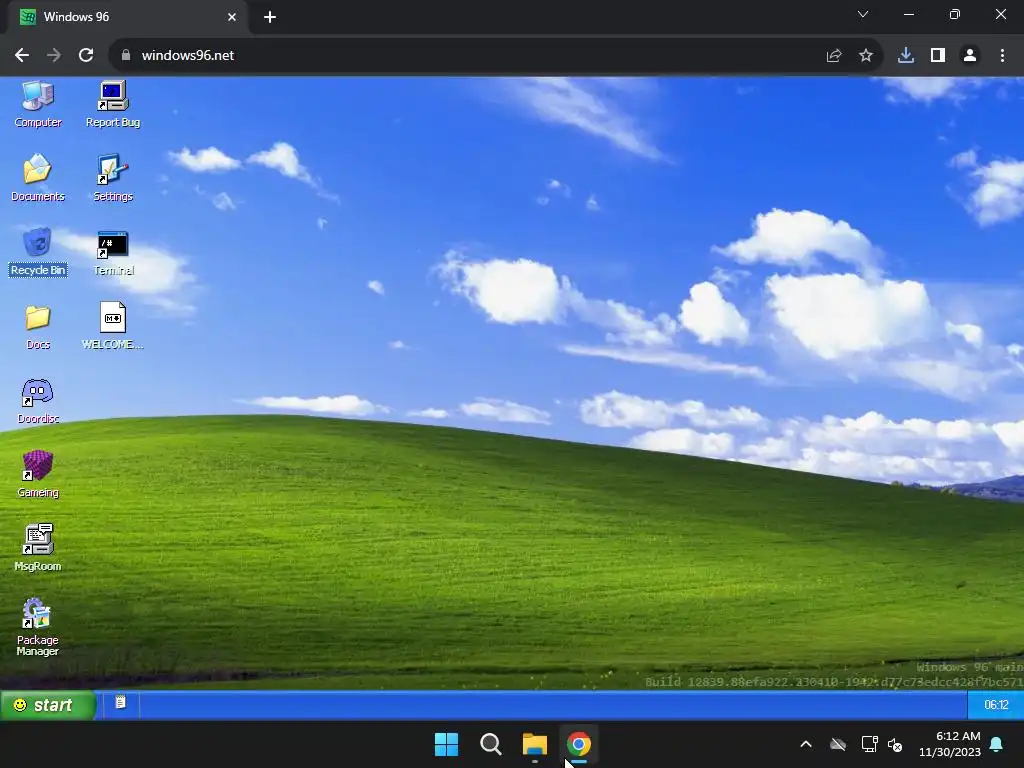The width and height of the screenshot is (1024, 768).
Task: Launch the Terminal shortcut
Action: point(113,252)
